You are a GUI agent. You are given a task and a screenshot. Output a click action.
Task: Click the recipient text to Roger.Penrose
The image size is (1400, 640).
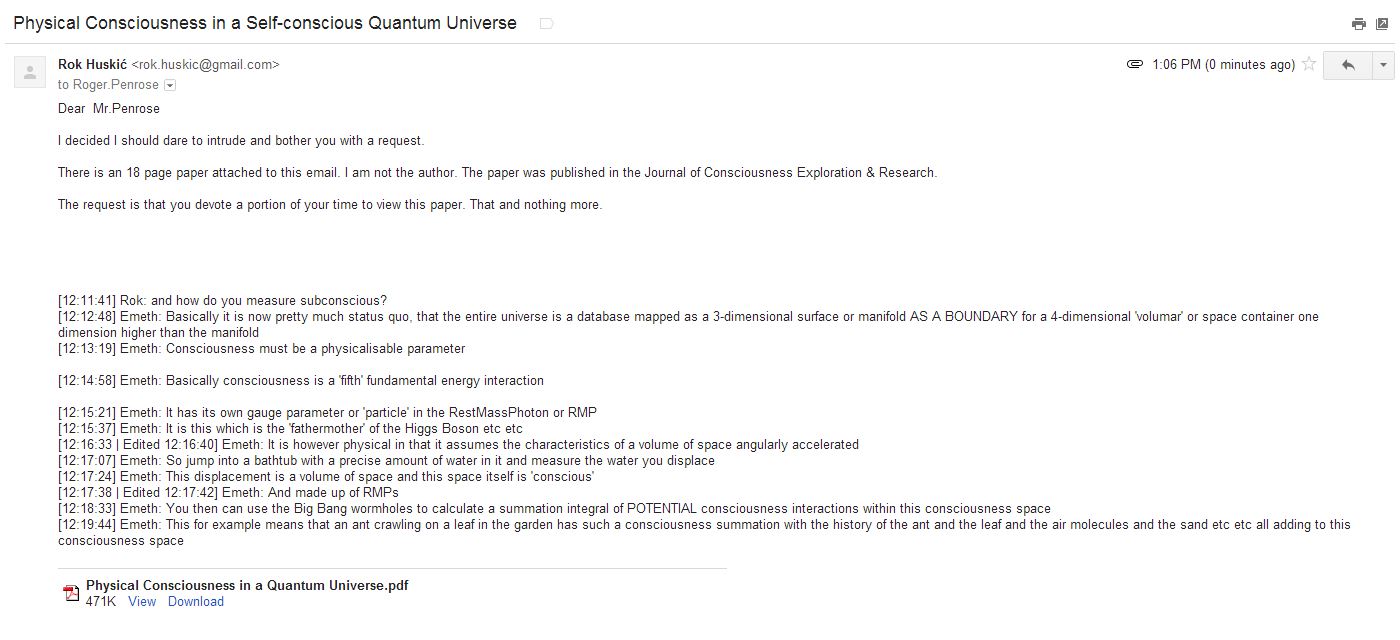[108, 85]
